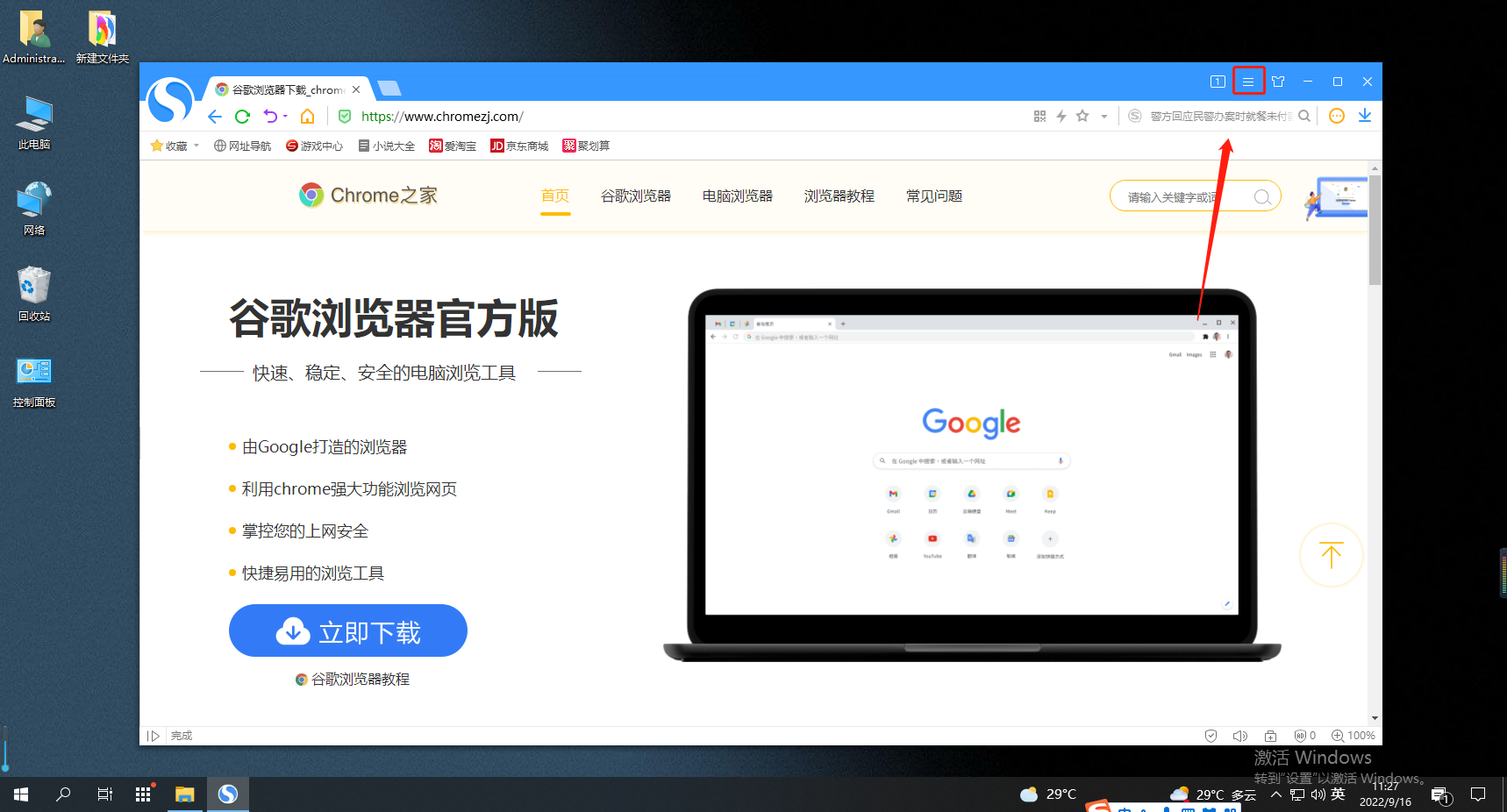Viewport: 1507px width, 812px height.
Task: Open the 爱淘宝 bookmark
Action: [x=453, y=146]
